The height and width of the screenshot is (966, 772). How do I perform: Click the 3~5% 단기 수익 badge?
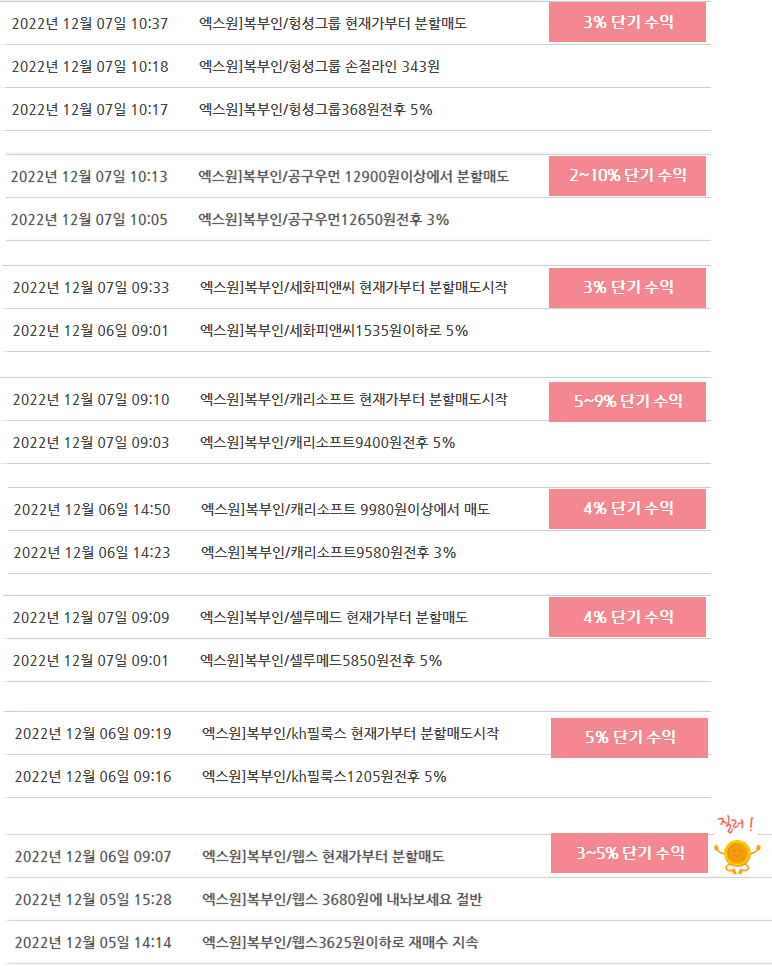(x=629, y=853)
